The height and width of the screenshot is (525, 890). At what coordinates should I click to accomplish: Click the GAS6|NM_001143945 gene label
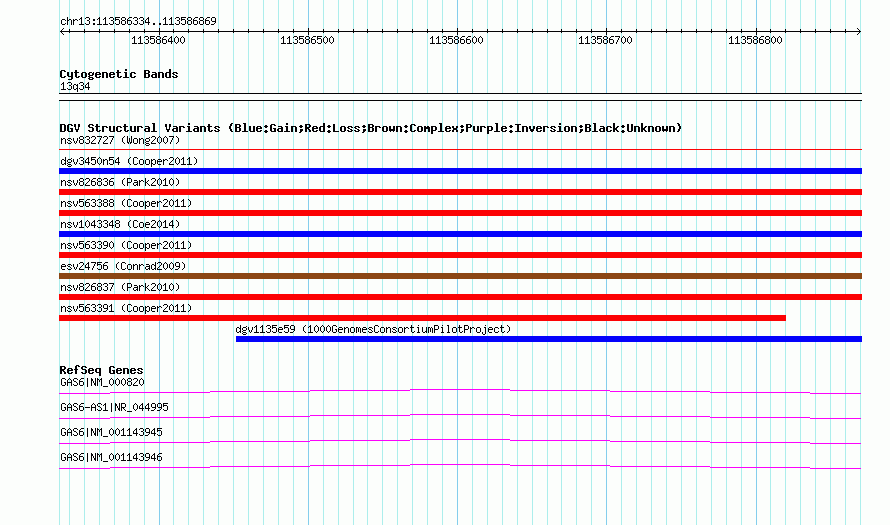(111, 432)
